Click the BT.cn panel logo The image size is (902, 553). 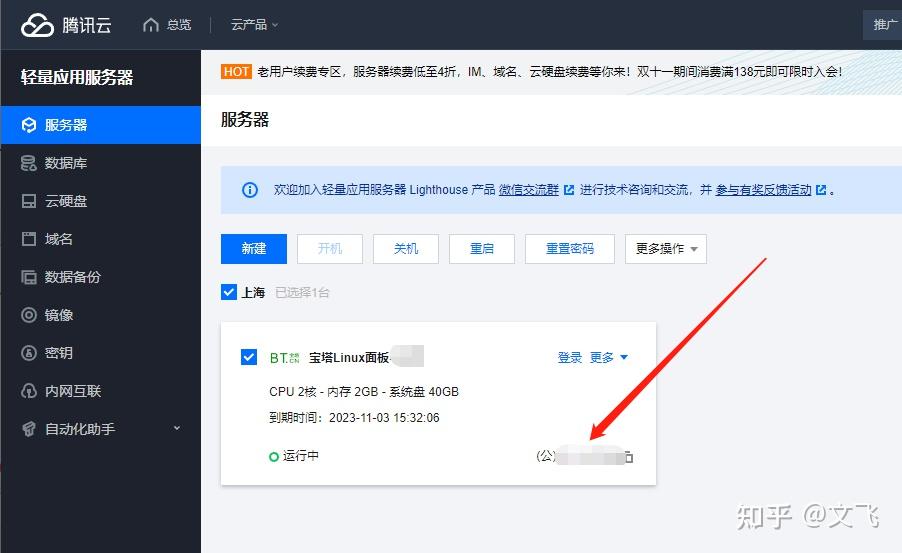[x=285, y=358]
